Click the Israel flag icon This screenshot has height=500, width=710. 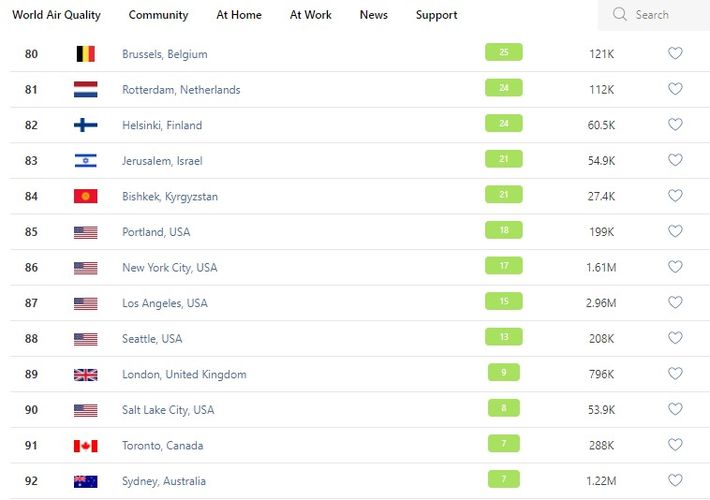point(86,161)
